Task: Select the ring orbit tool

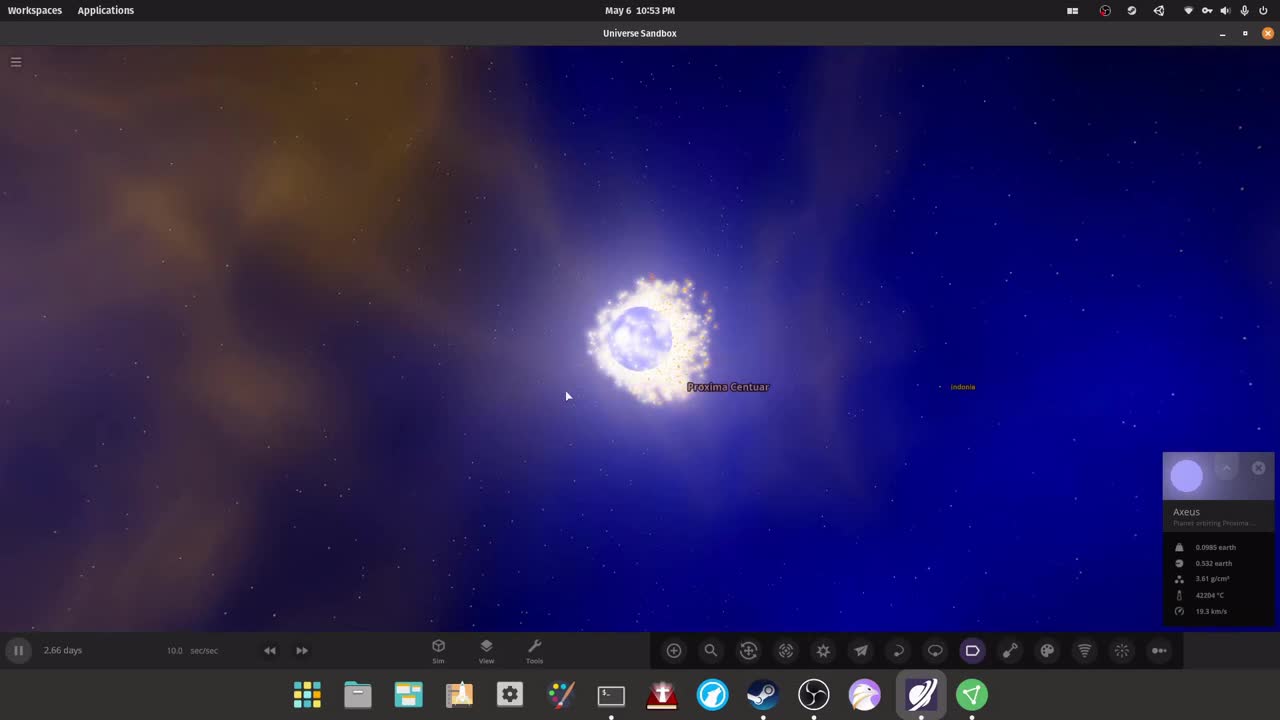Action: point(935,650)
